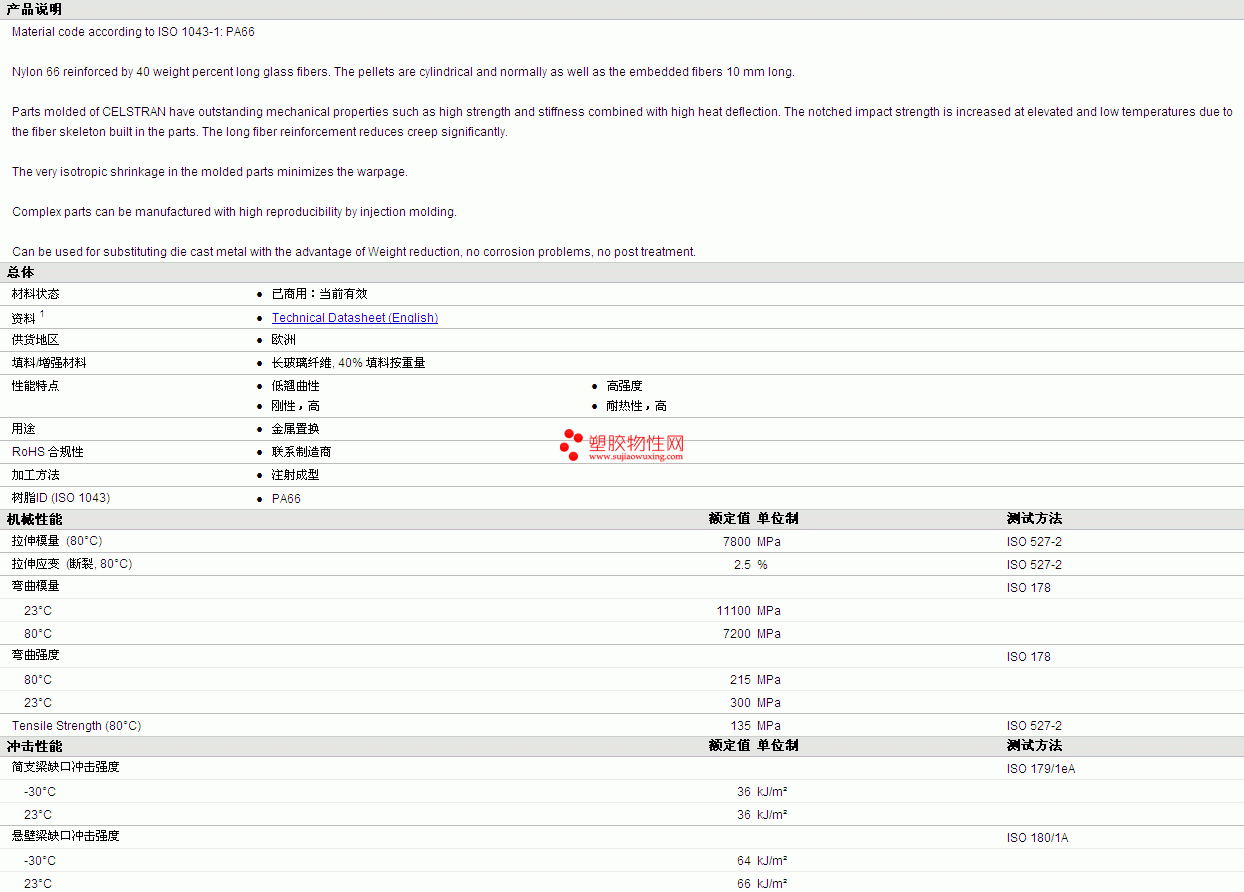This screenshot has height=892, width=1244.
Task: Click the 机械性能 section header
Action: click(34, 519)
